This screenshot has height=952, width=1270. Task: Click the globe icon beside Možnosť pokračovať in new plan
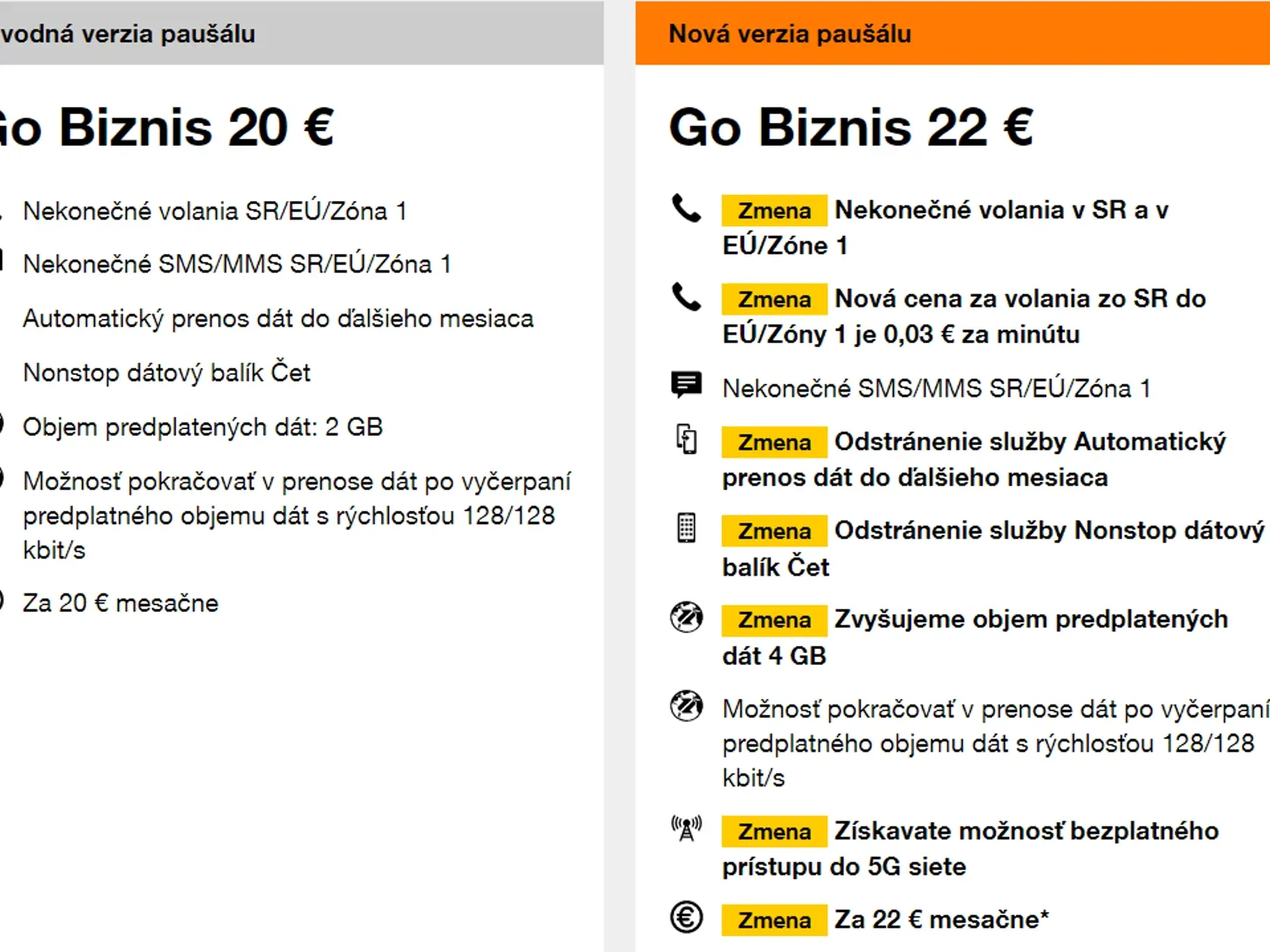pyautogui.click(x=686, y=706)
